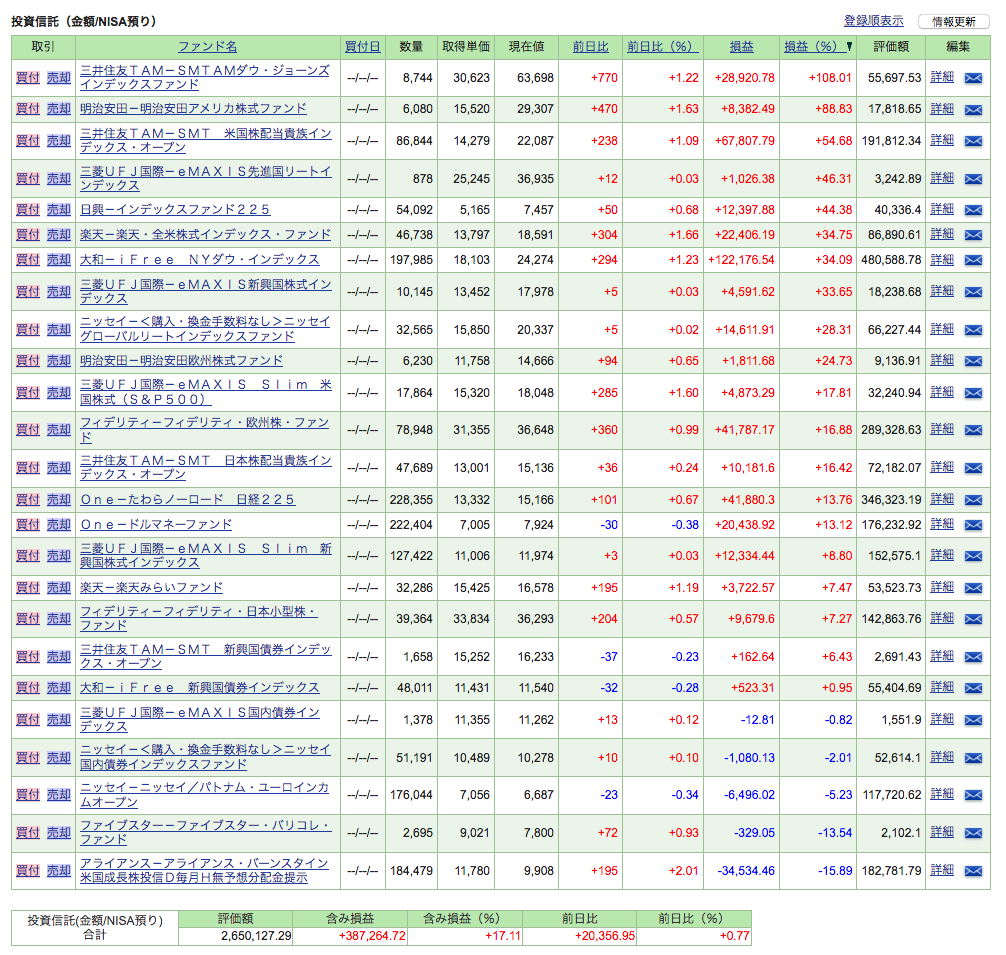Click 売却 for 明治安田アメリカ株式ファンド
The image size is (1006, 955).
click(58, 109)
